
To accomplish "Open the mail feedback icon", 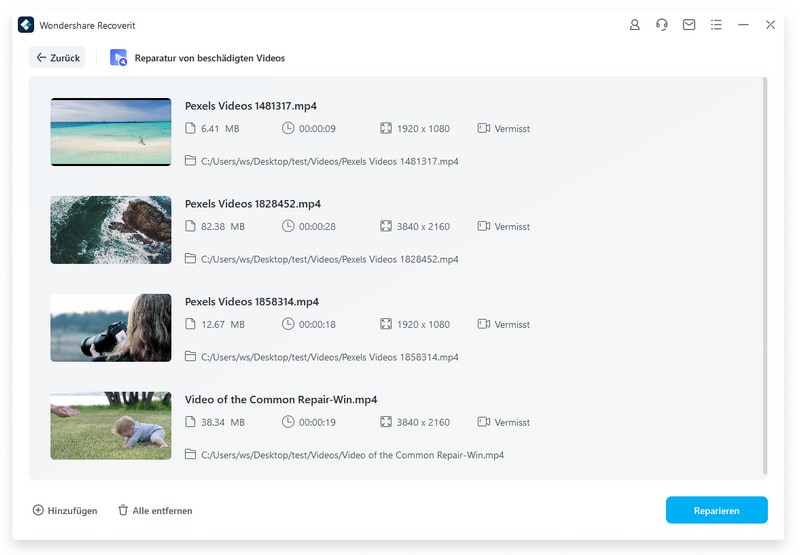I will click(x=689, y=24).
